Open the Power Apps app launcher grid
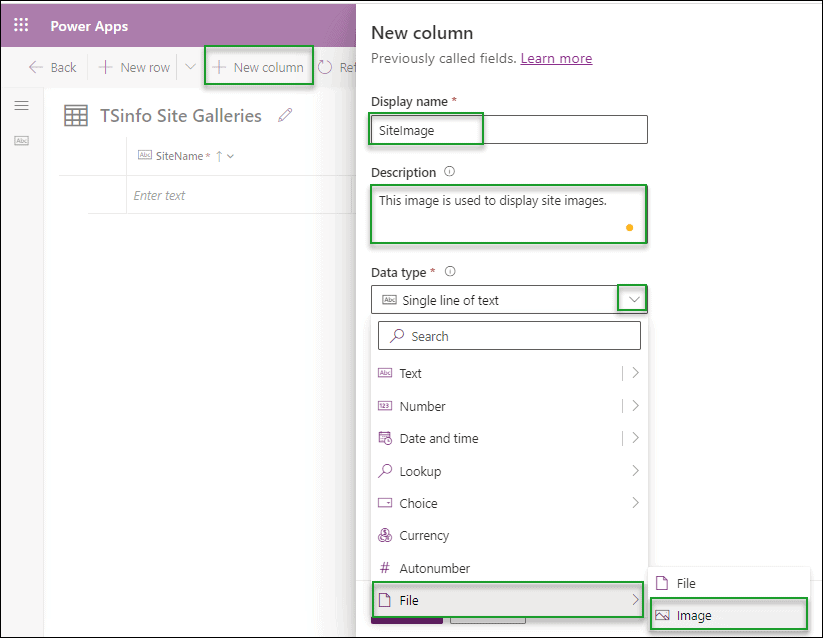This screenshot has width=823, height=638. pyautogui.click(x=21, y=25)
